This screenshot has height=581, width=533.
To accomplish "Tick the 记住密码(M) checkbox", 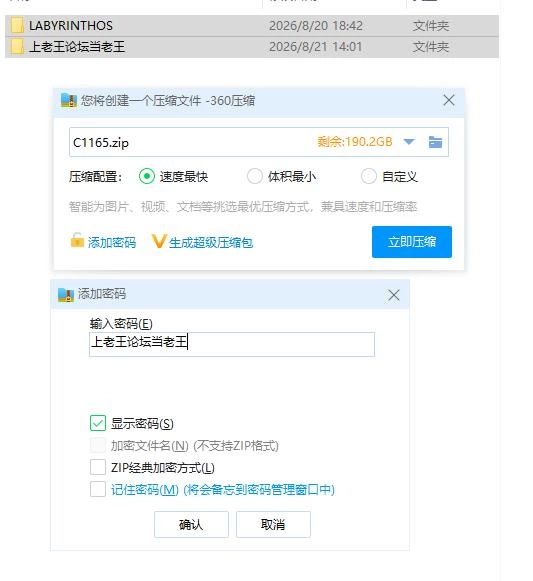I will [98, 489].
